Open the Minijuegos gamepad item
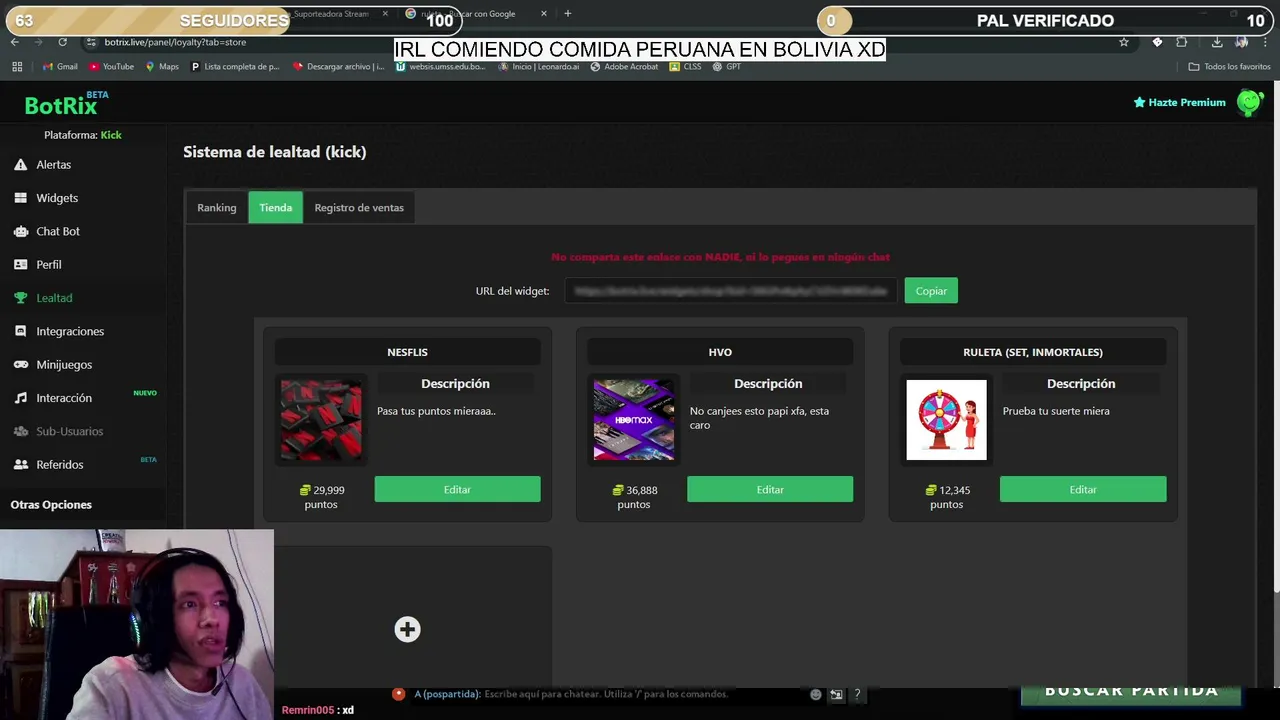 pos(63,365)
